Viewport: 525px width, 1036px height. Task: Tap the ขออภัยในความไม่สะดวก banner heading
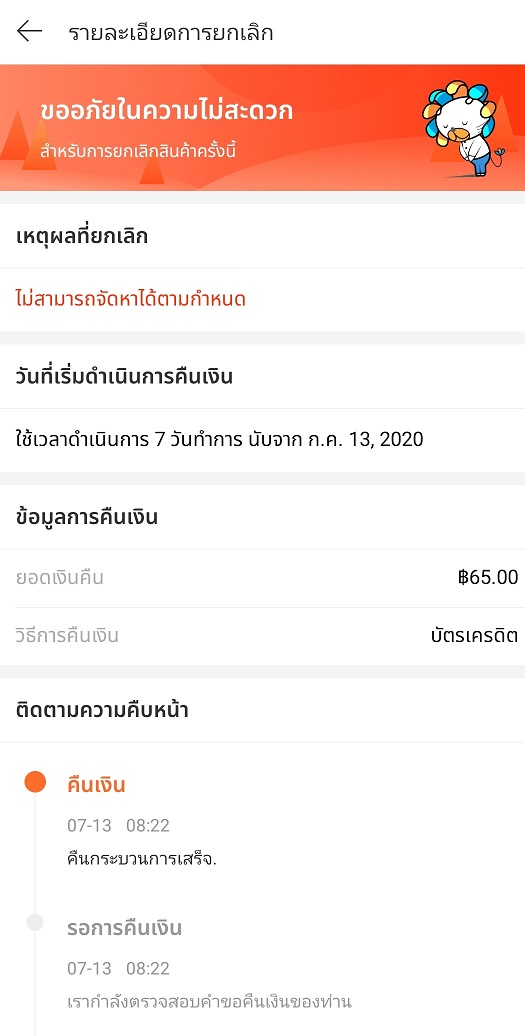coord(166,111)
